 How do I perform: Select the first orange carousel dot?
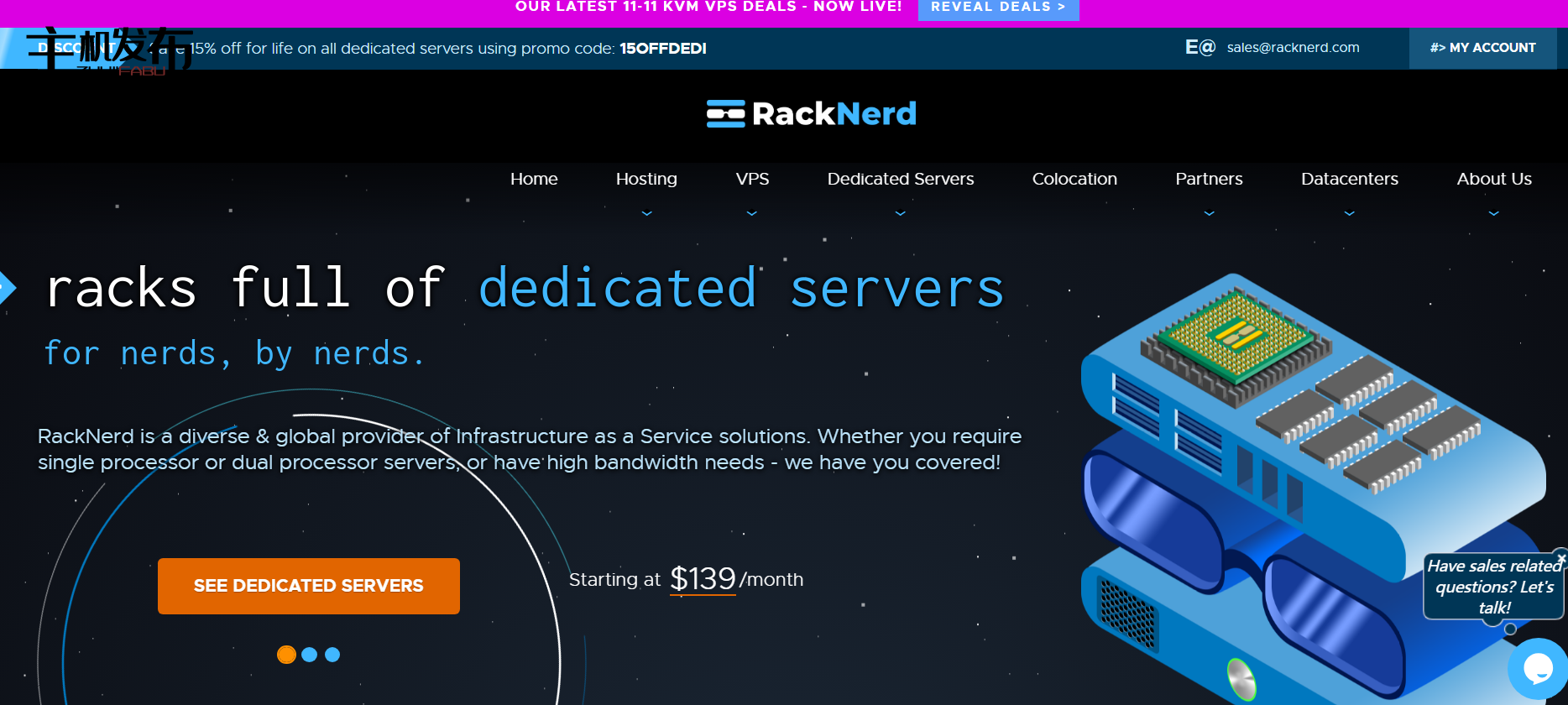(x=286, y=655)
